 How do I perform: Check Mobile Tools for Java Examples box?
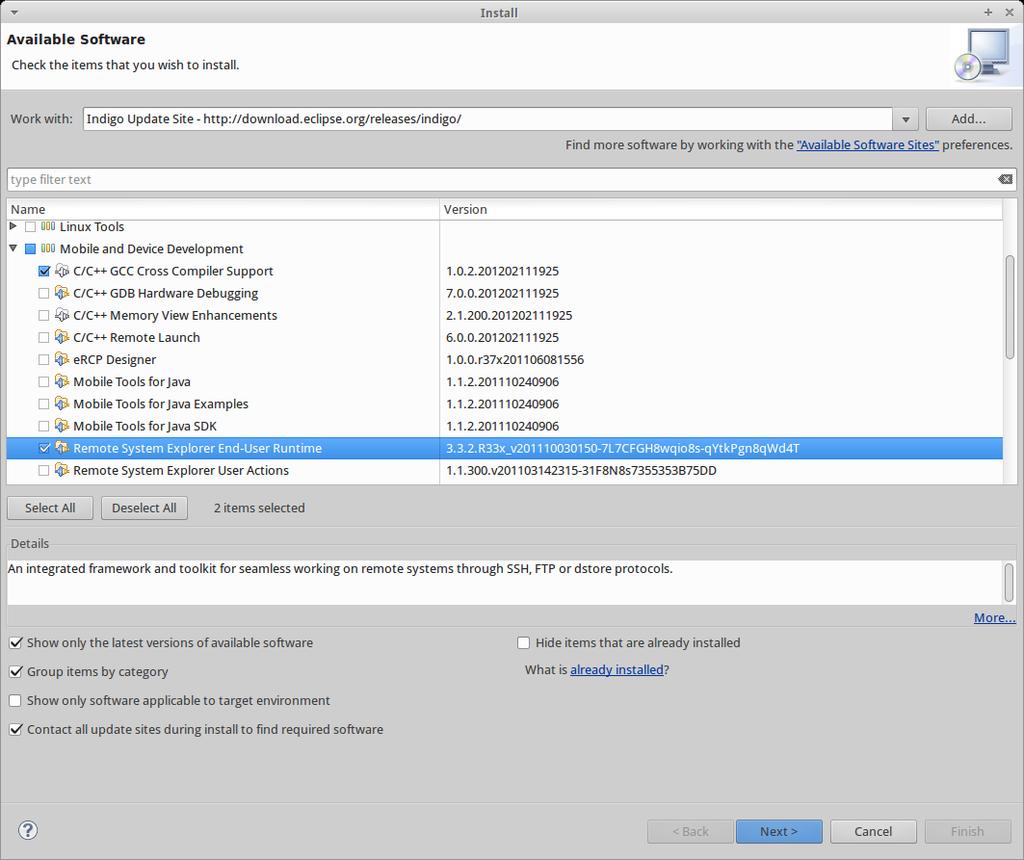tap(44, 404)
